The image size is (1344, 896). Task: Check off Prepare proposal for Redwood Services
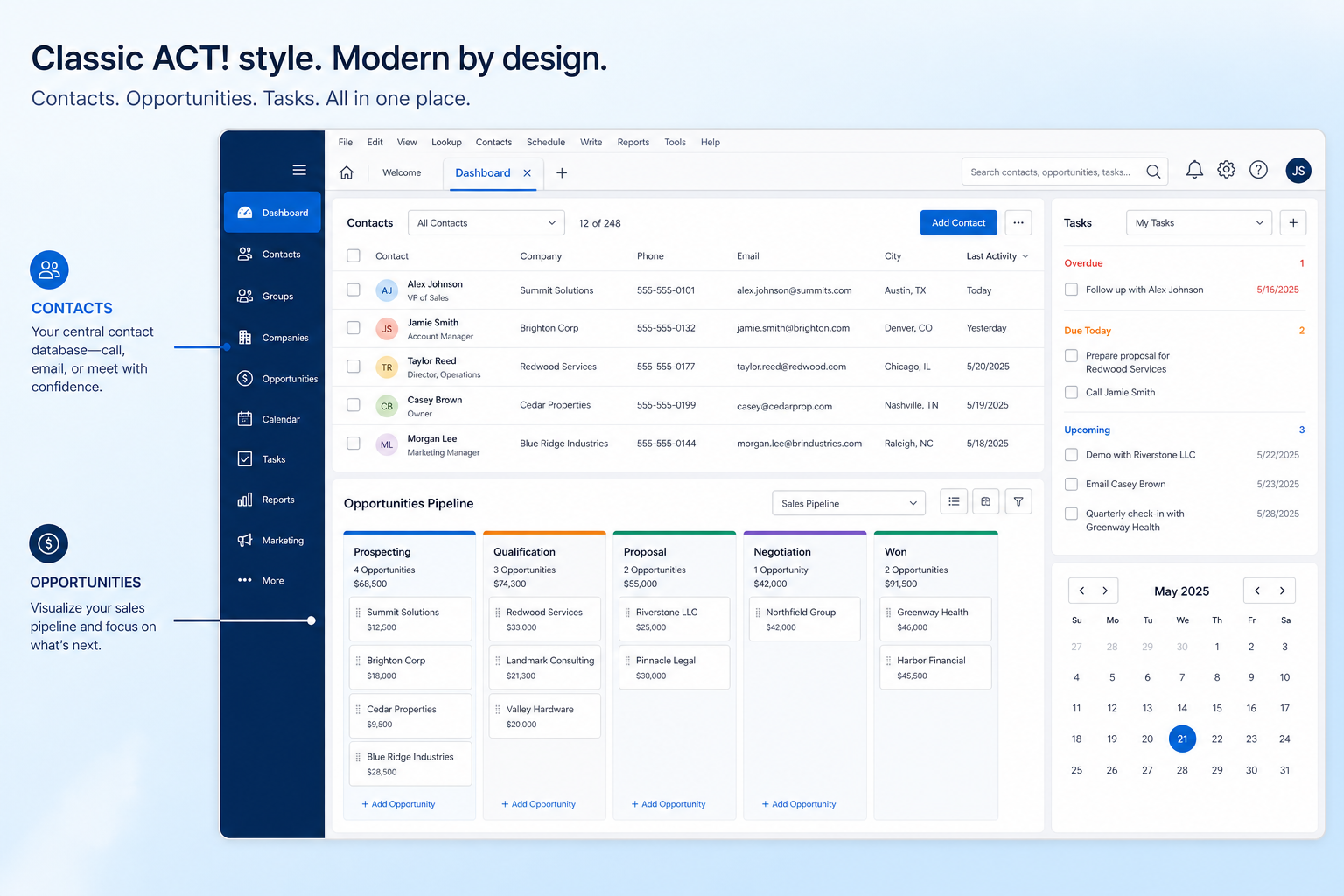pyautogui.click(x=1071, y=356)
